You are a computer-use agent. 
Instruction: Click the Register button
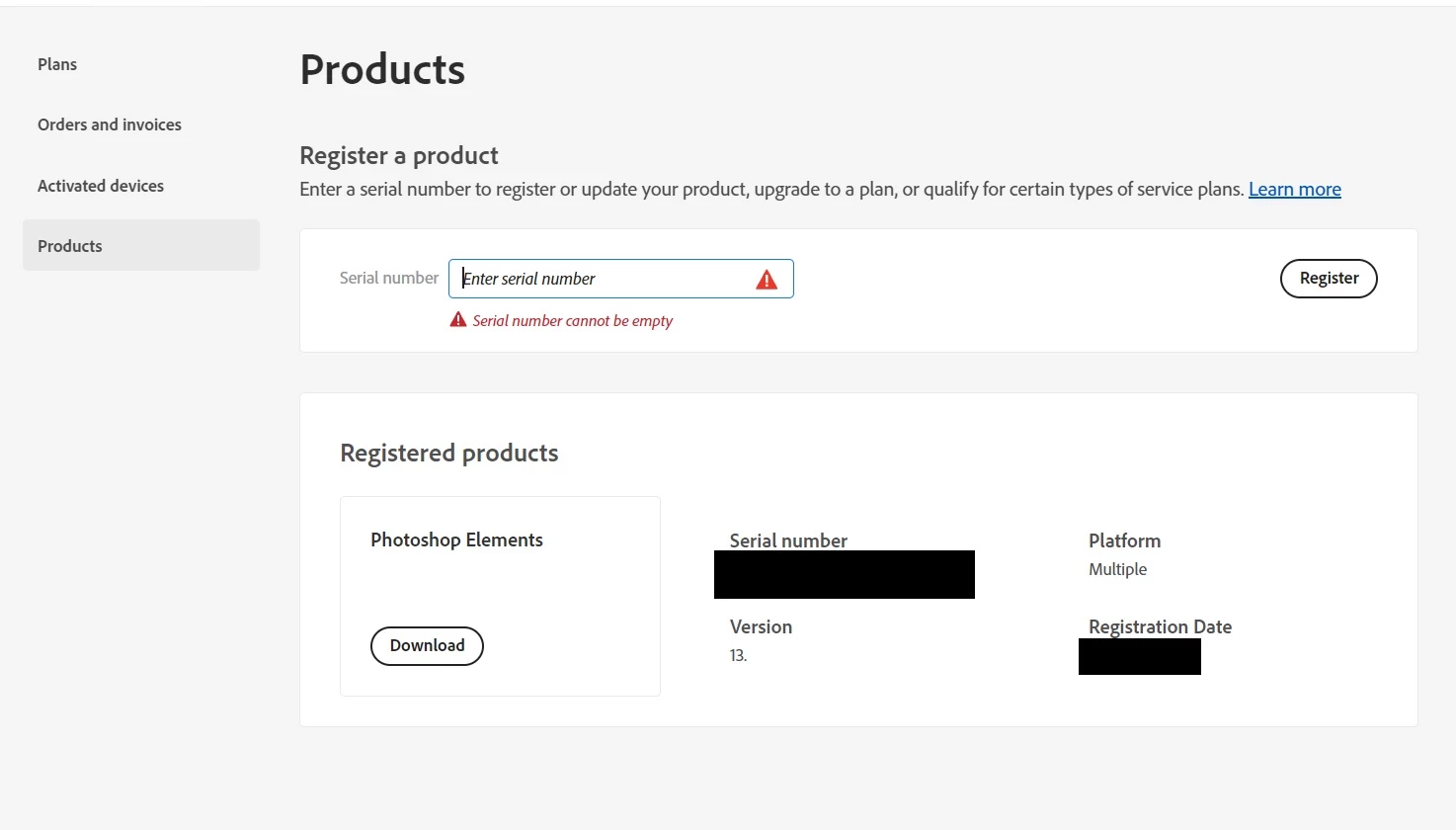[1329, 279]
